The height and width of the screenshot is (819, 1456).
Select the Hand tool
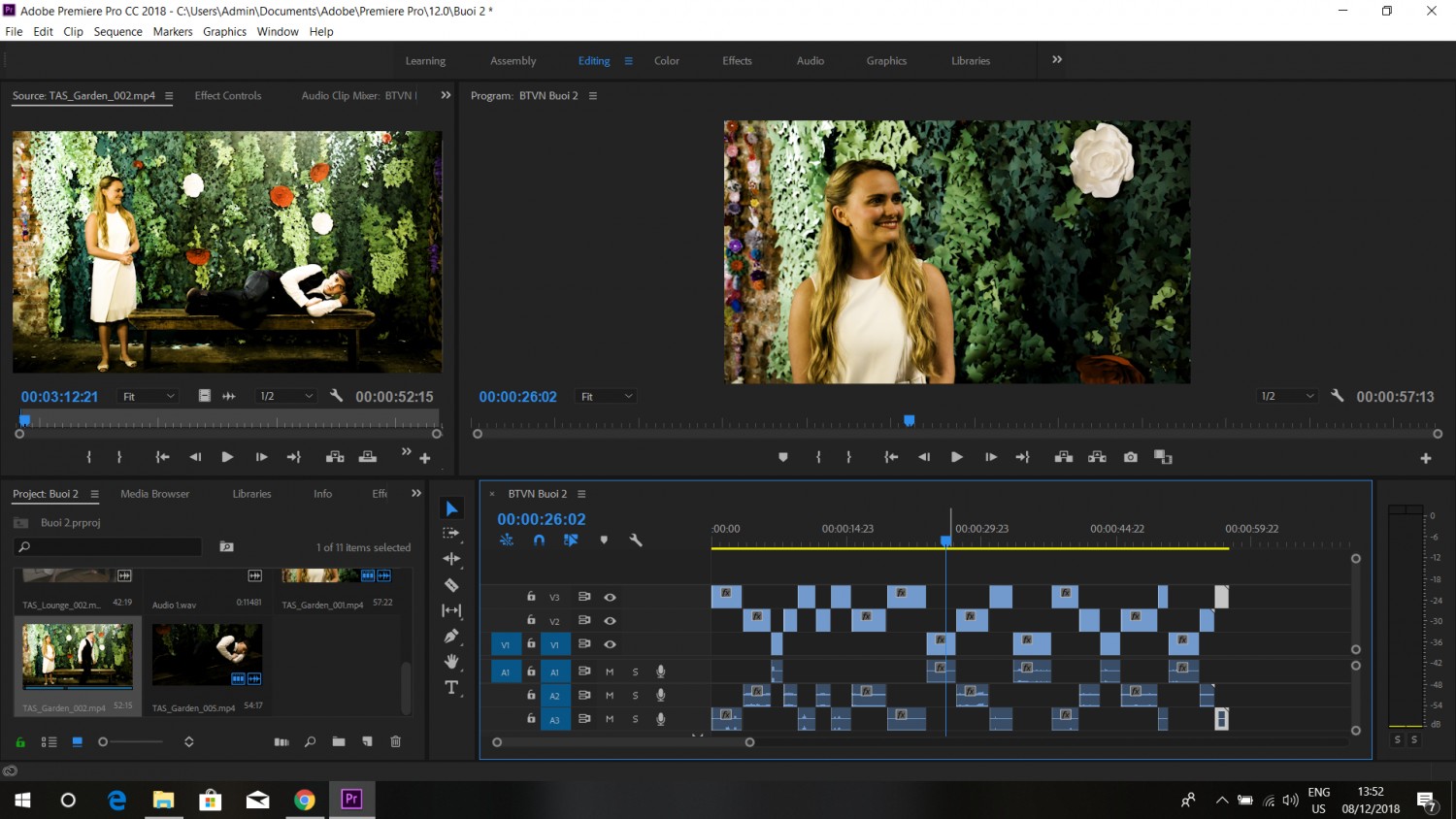[x=451, y=662]
